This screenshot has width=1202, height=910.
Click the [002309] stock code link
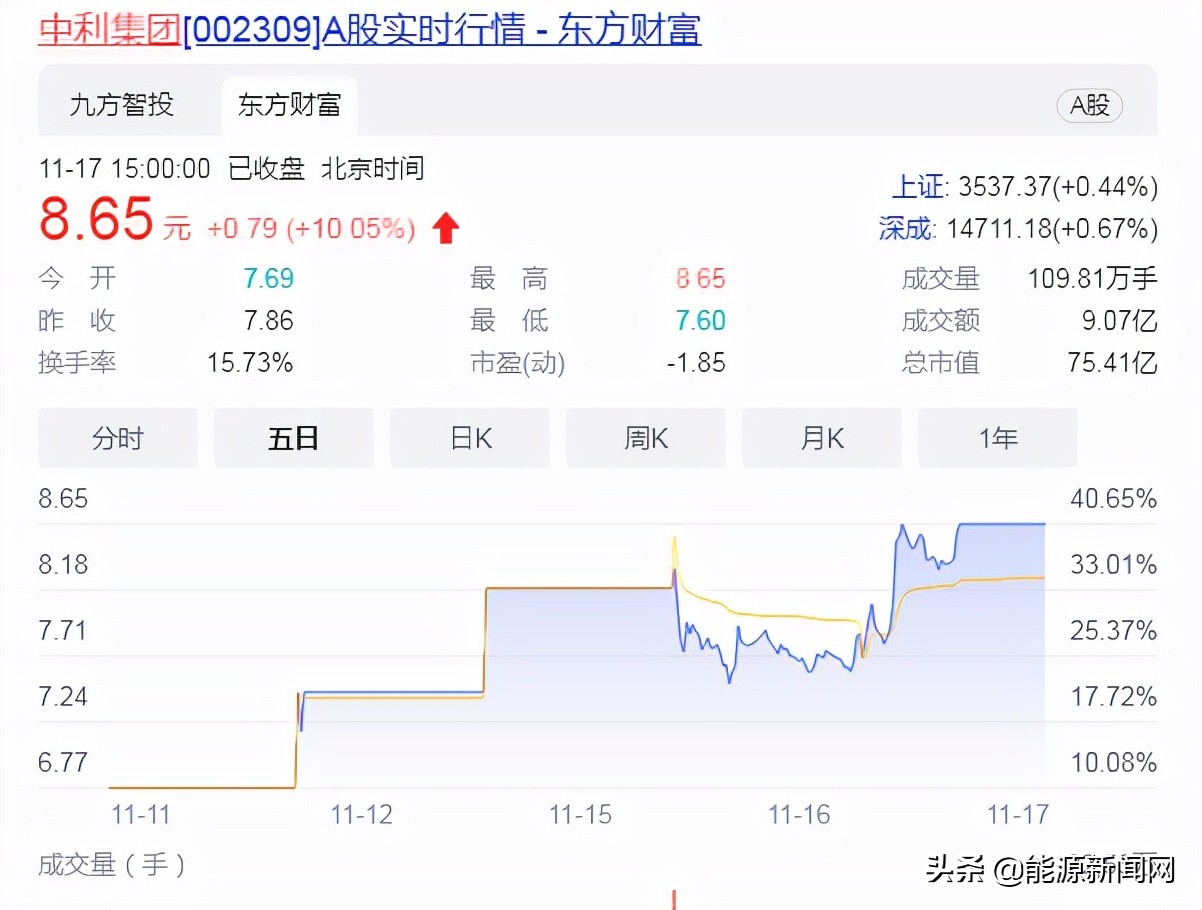[249, 29]
